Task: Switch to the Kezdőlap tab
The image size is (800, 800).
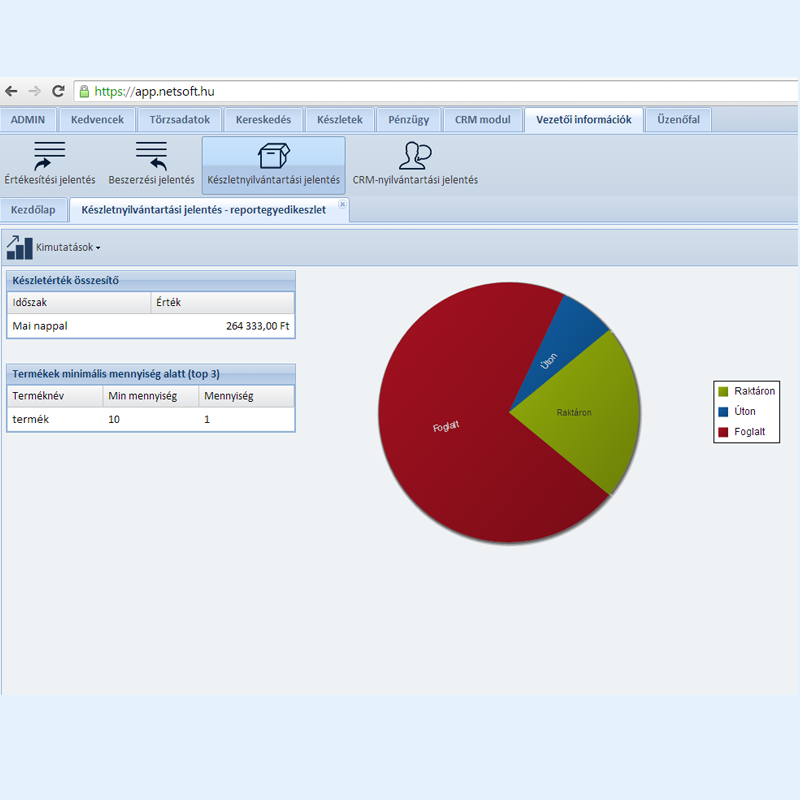Action: click(33, 210)
